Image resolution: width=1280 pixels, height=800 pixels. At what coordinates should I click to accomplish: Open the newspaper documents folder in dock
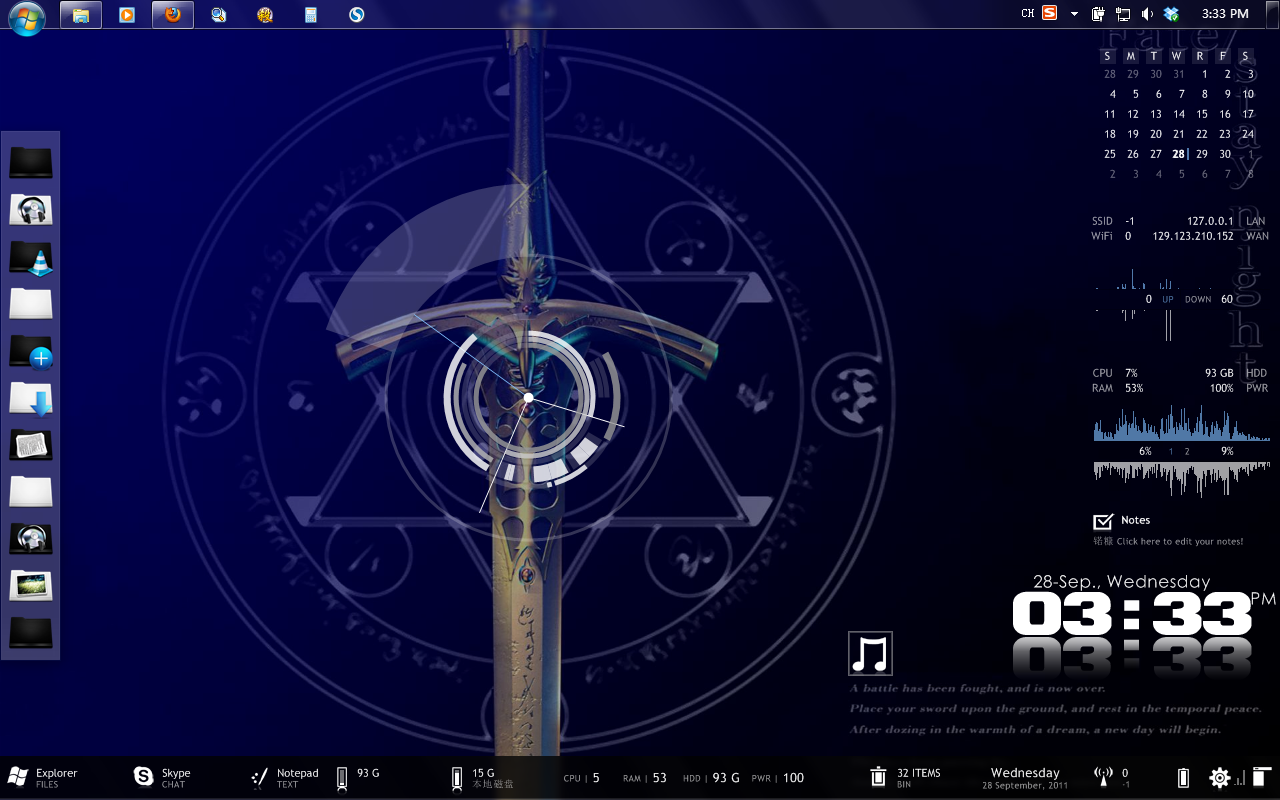[x=31, y=445]
